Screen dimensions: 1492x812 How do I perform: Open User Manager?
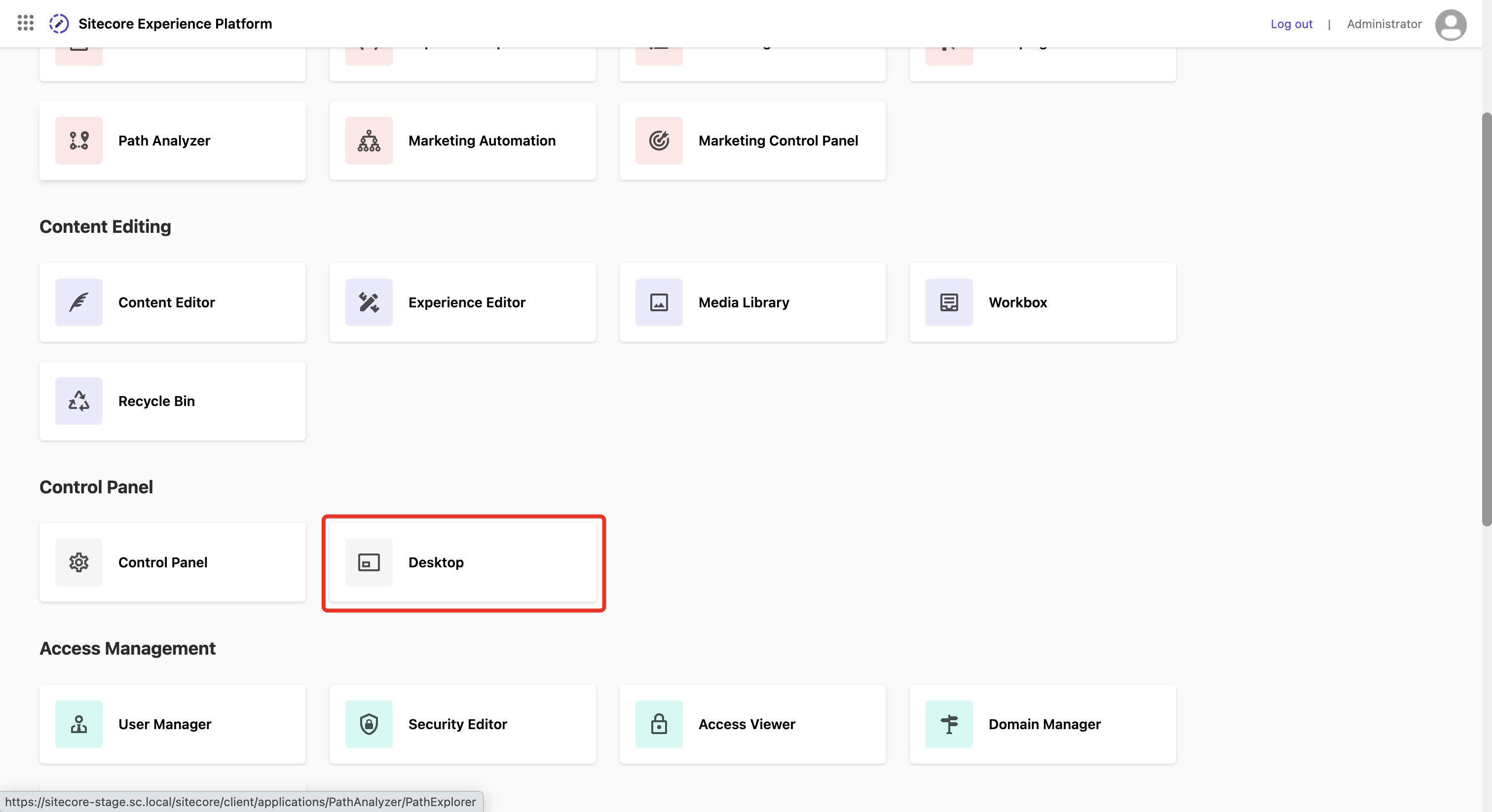(x=173, y=724)
